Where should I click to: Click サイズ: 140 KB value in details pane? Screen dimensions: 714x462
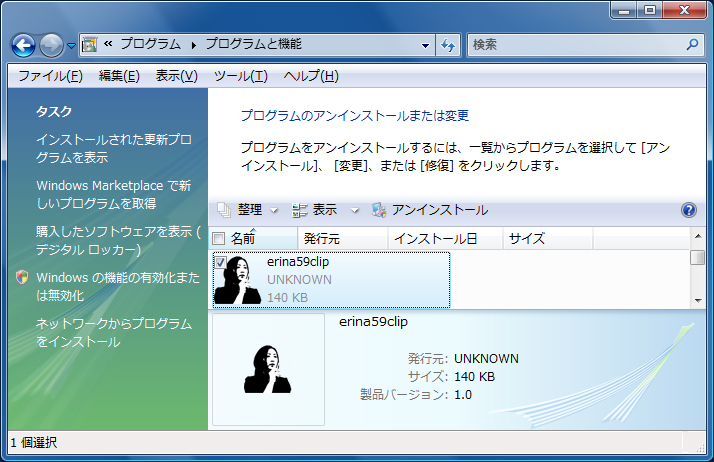474,377
